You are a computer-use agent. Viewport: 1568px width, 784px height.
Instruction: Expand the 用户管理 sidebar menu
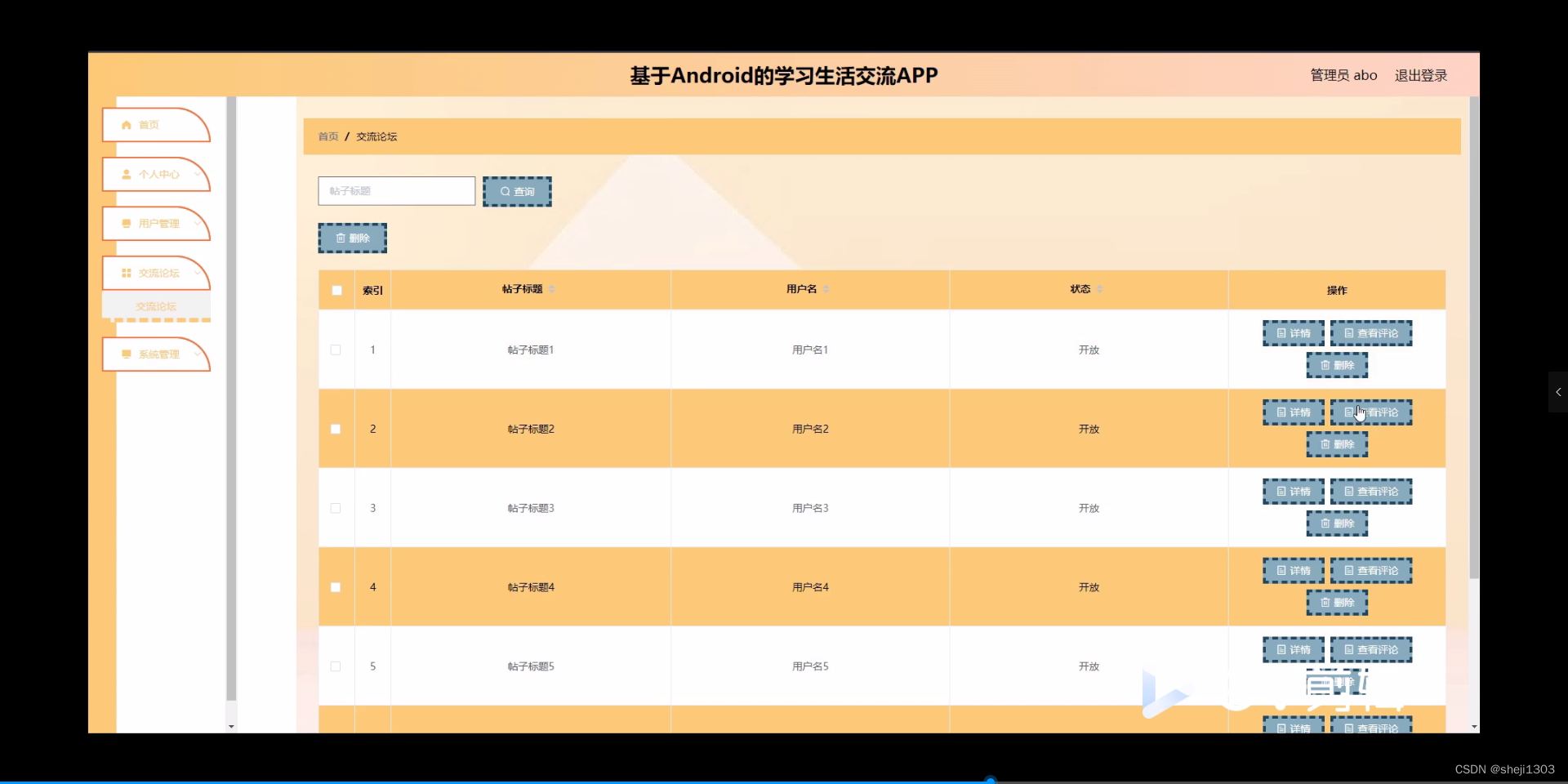[x=198, y=223]
